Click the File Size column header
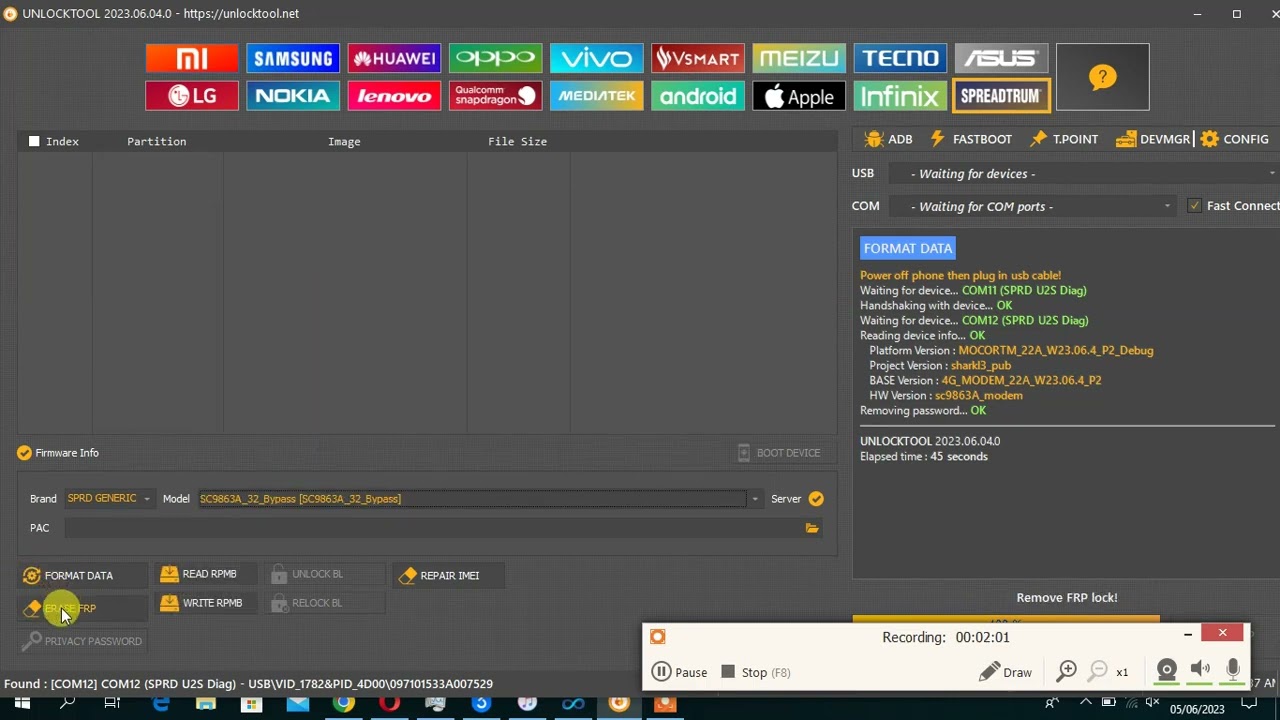This screenshot has height=720, width=1280. pos(517,141)
